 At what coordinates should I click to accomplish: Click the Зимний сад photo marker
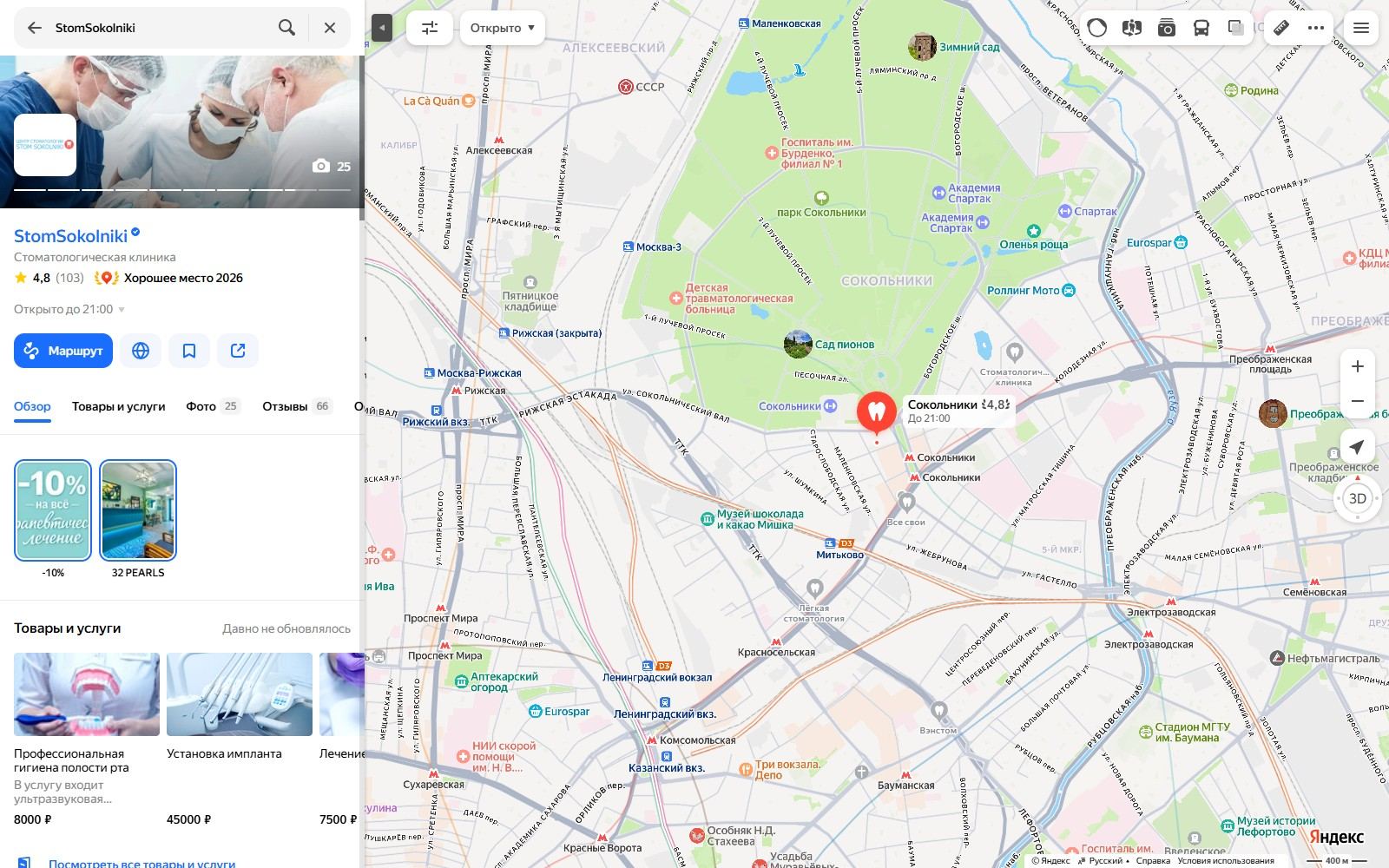click(922, 47)
